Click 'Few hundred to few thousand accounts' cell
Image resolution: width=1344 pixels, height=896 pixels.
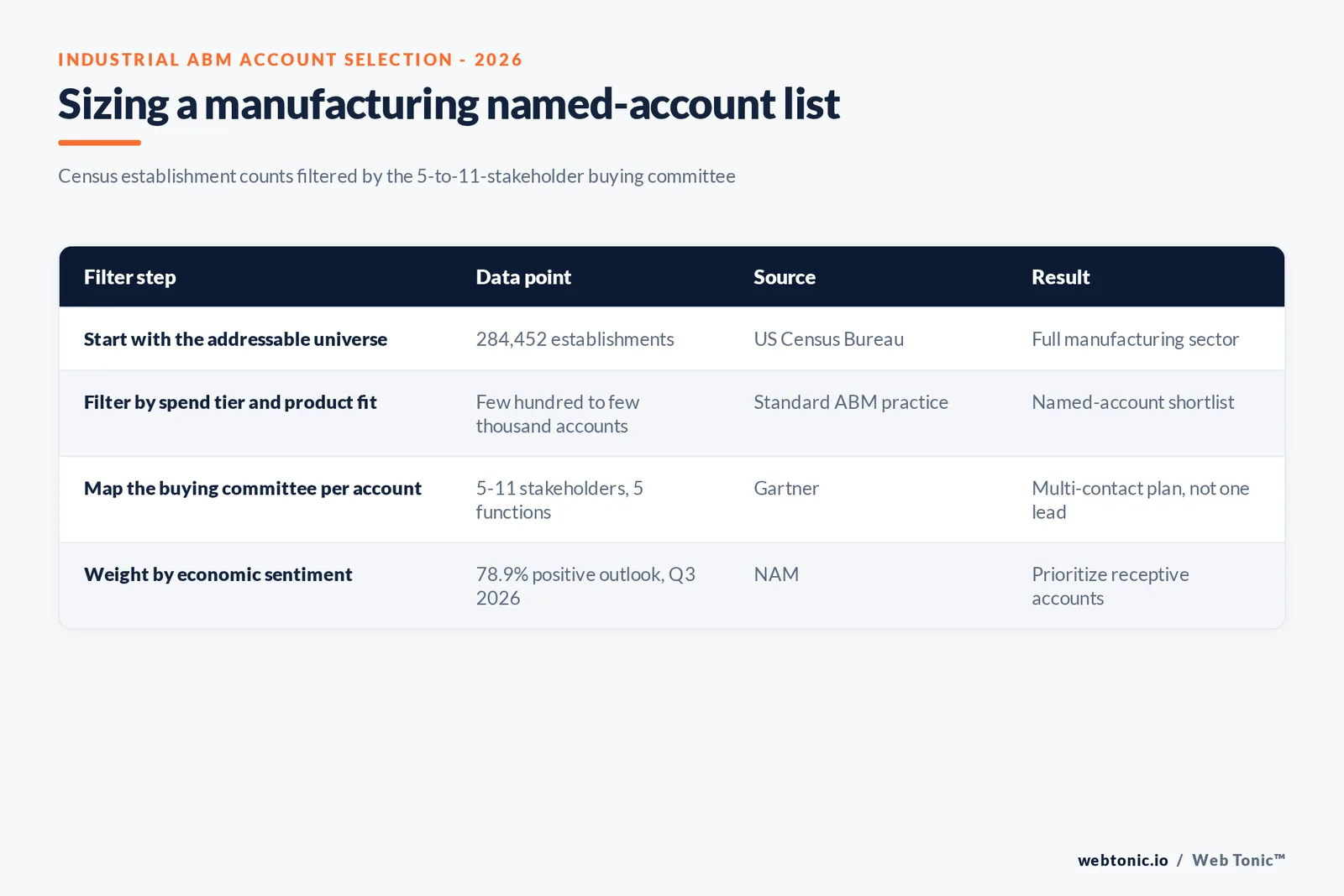558,414
